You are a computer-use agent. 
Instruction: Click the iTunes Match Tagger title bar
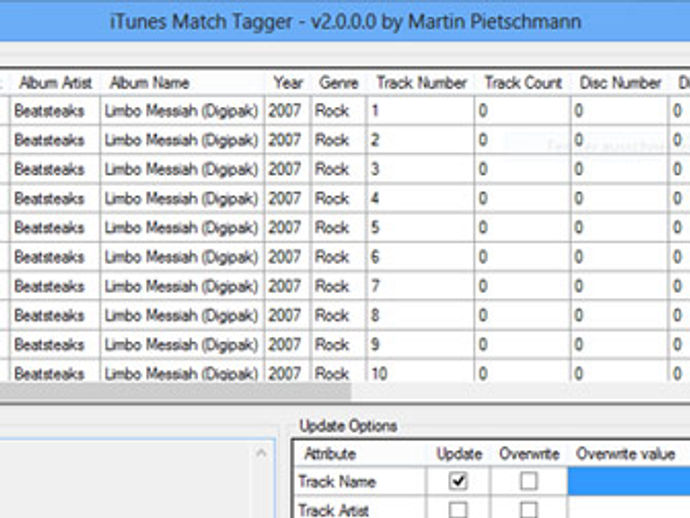[x=345, y=21]
